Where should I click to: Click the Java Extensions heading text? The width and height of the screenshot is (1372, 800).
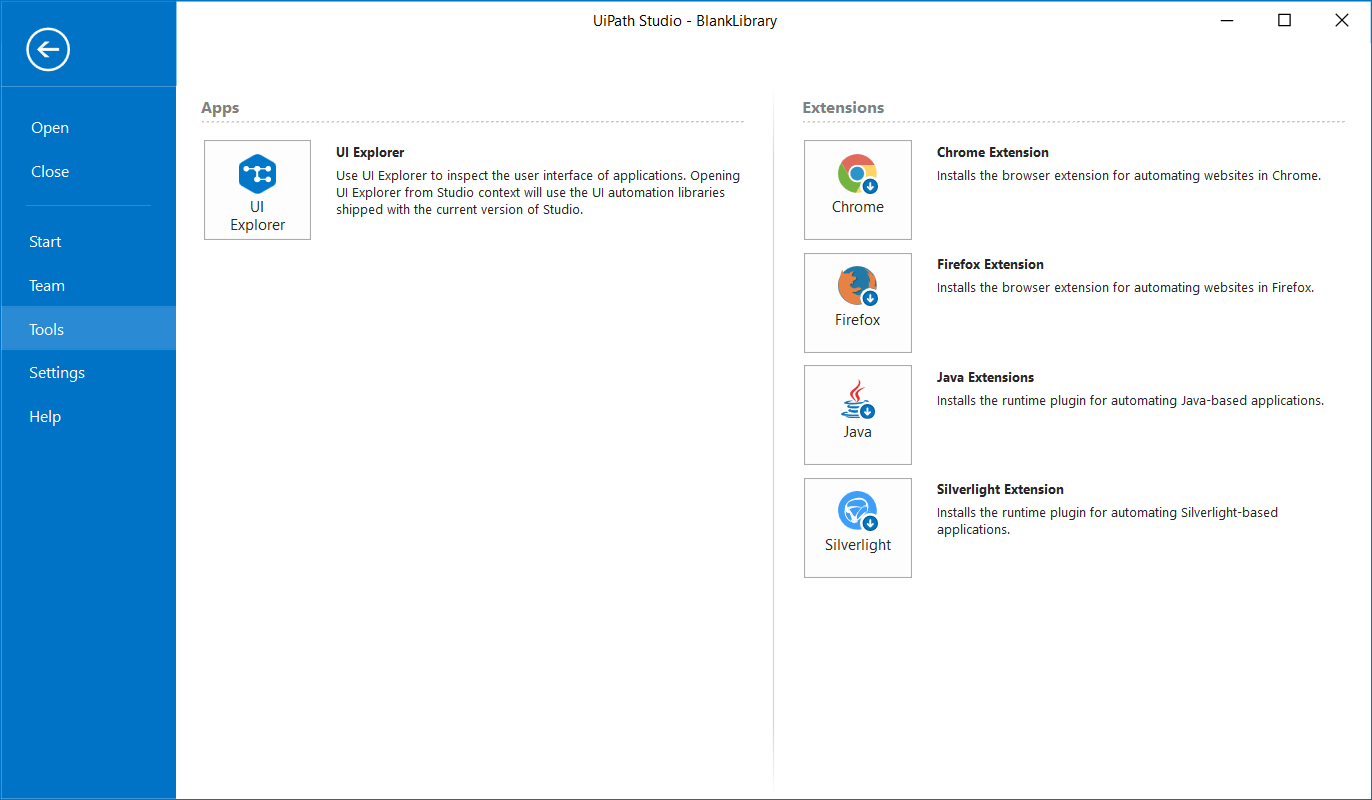pos(985,378)
